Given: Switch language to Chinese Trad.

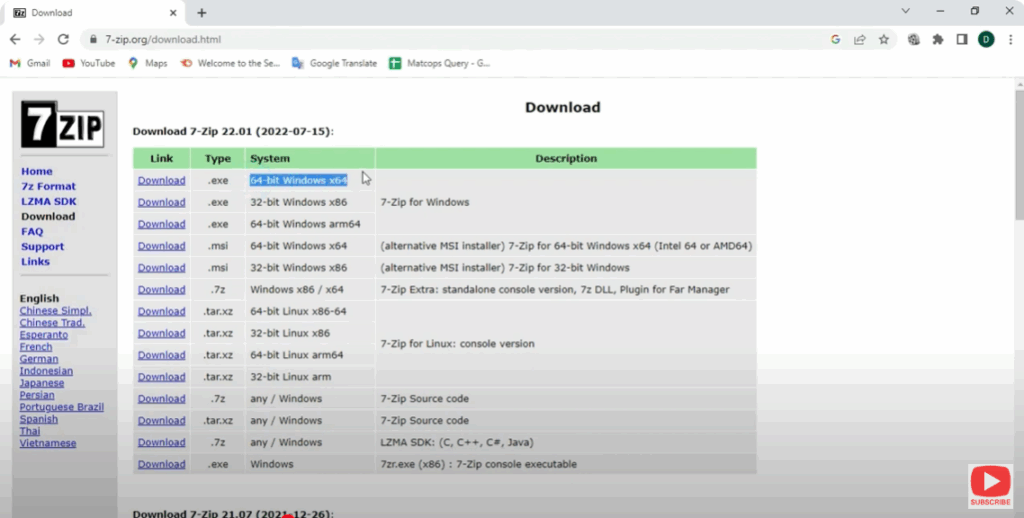Looking at the screenshot, I should (52, 323).
